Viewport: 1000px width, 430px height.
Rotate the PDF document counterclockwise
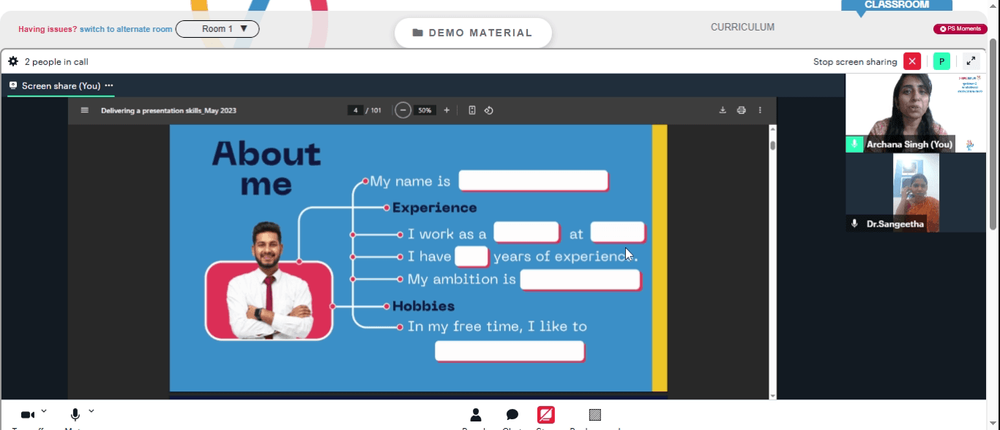[x=489, y=110]
